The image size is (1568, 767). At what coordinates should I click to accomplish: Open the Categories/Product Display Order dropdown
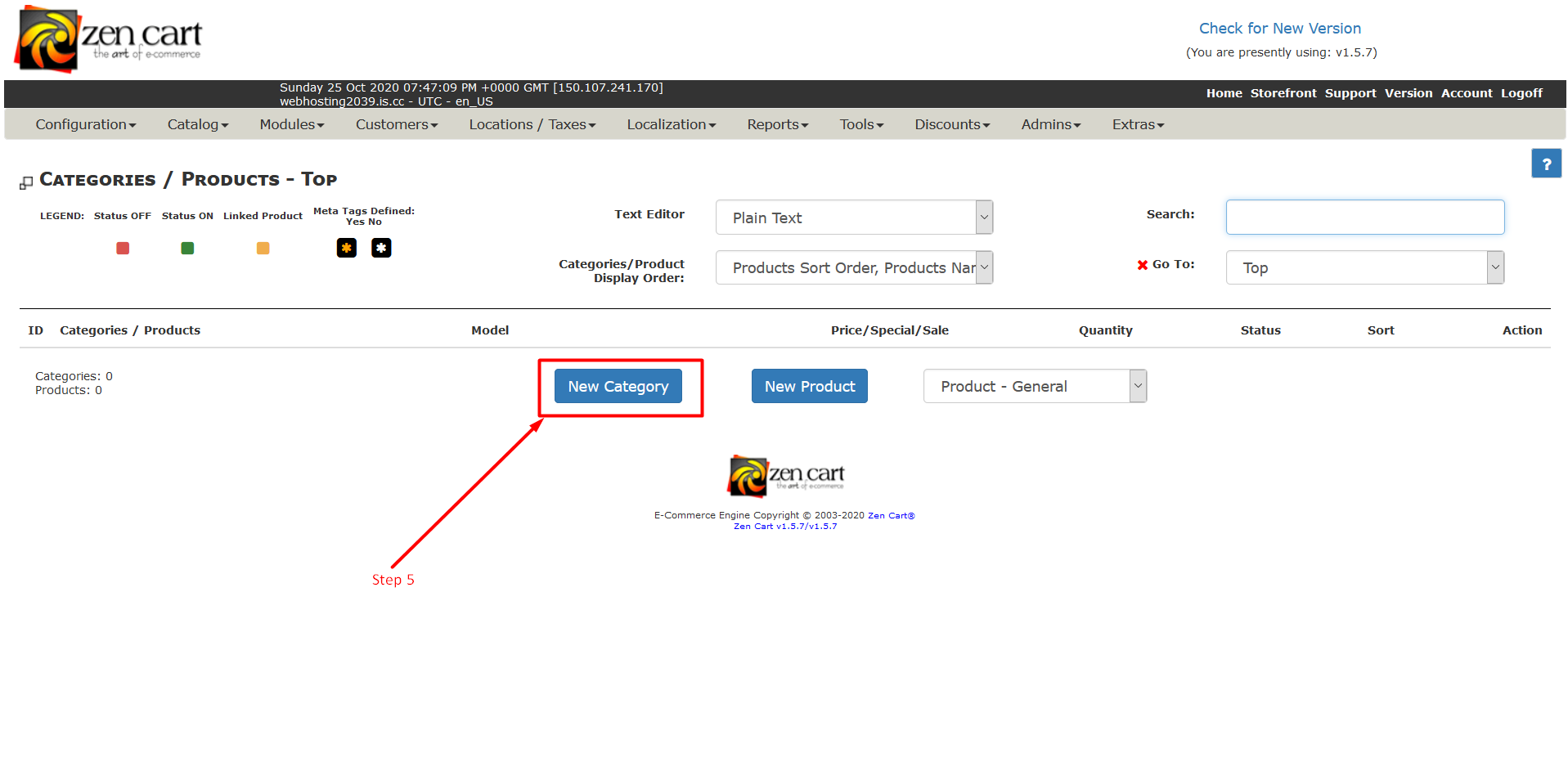click(854, 267)
